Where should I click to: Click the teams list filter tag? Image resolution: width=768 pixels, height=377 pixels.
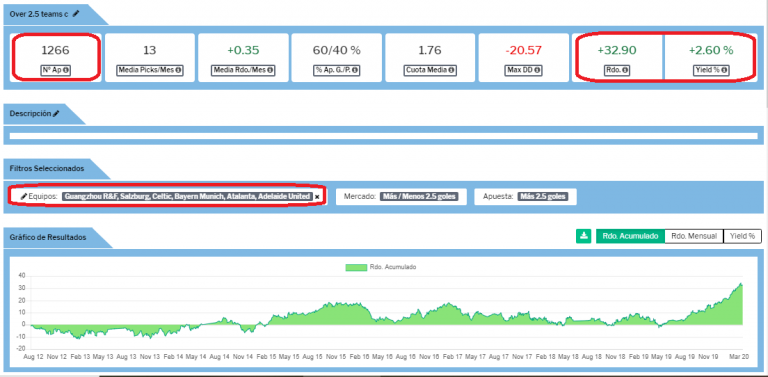pyautogui.click(x=187, y=196)
